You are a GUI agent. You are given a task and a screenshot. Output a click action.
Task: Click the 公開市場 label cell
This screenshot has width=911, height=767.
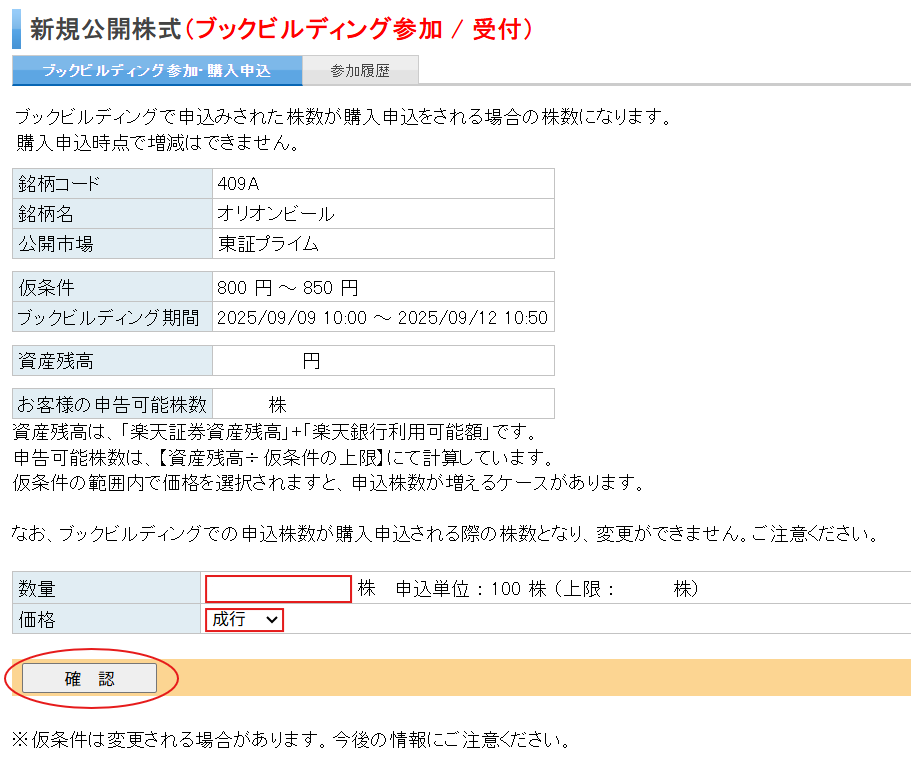pos(112,244)
